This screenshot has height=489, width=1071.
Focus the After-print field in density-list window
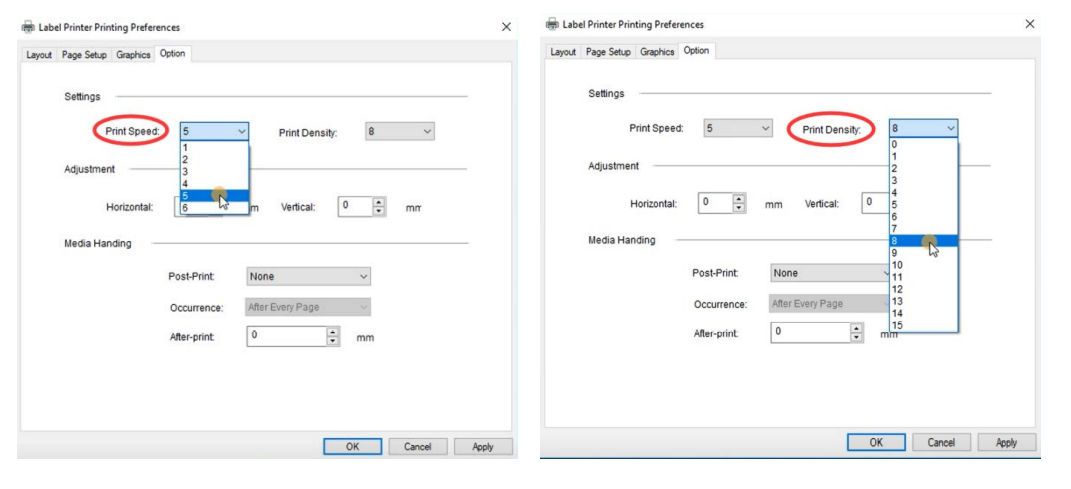coord(810,333)
